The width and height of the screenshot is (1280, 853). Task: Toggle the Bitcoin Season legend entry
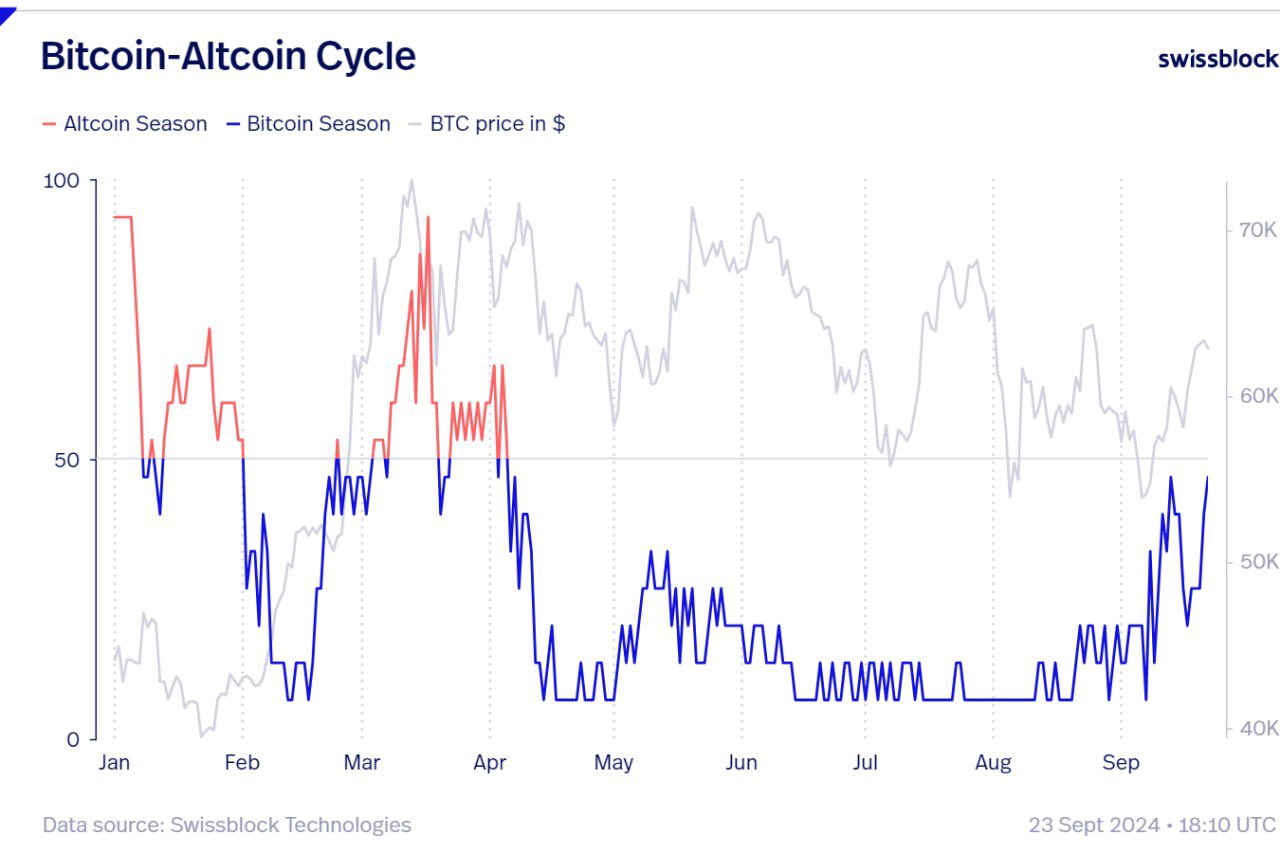[x=318, y=124]
